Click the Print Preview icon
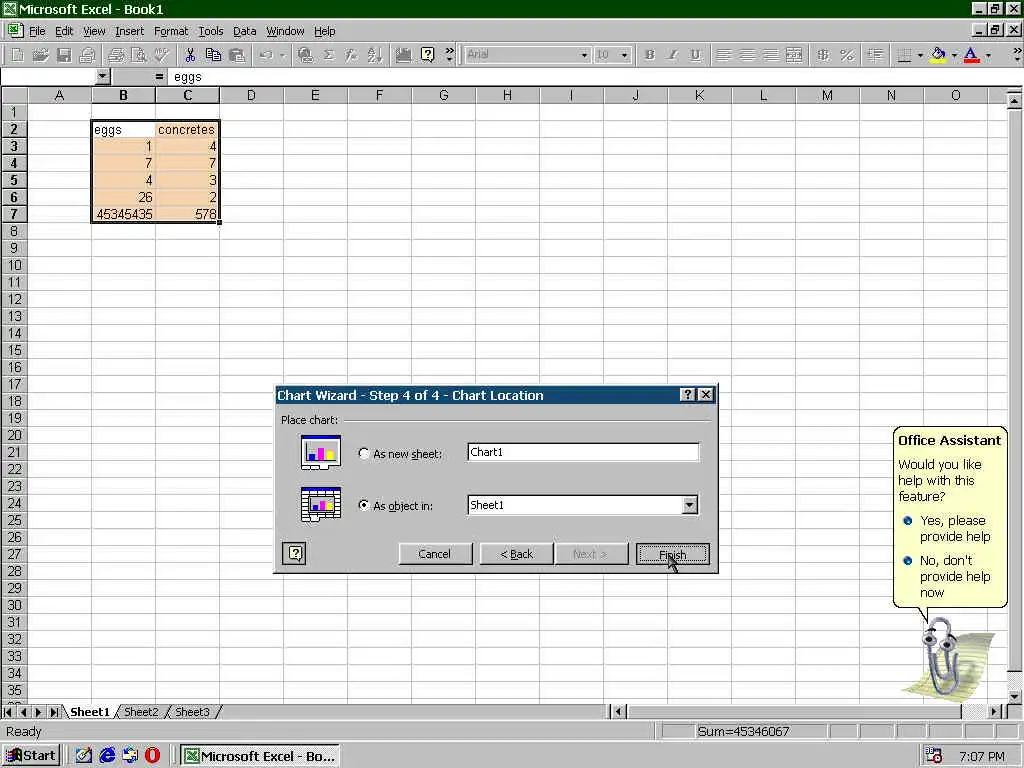The image size is (1024, 768). click(x=138, y=56)
